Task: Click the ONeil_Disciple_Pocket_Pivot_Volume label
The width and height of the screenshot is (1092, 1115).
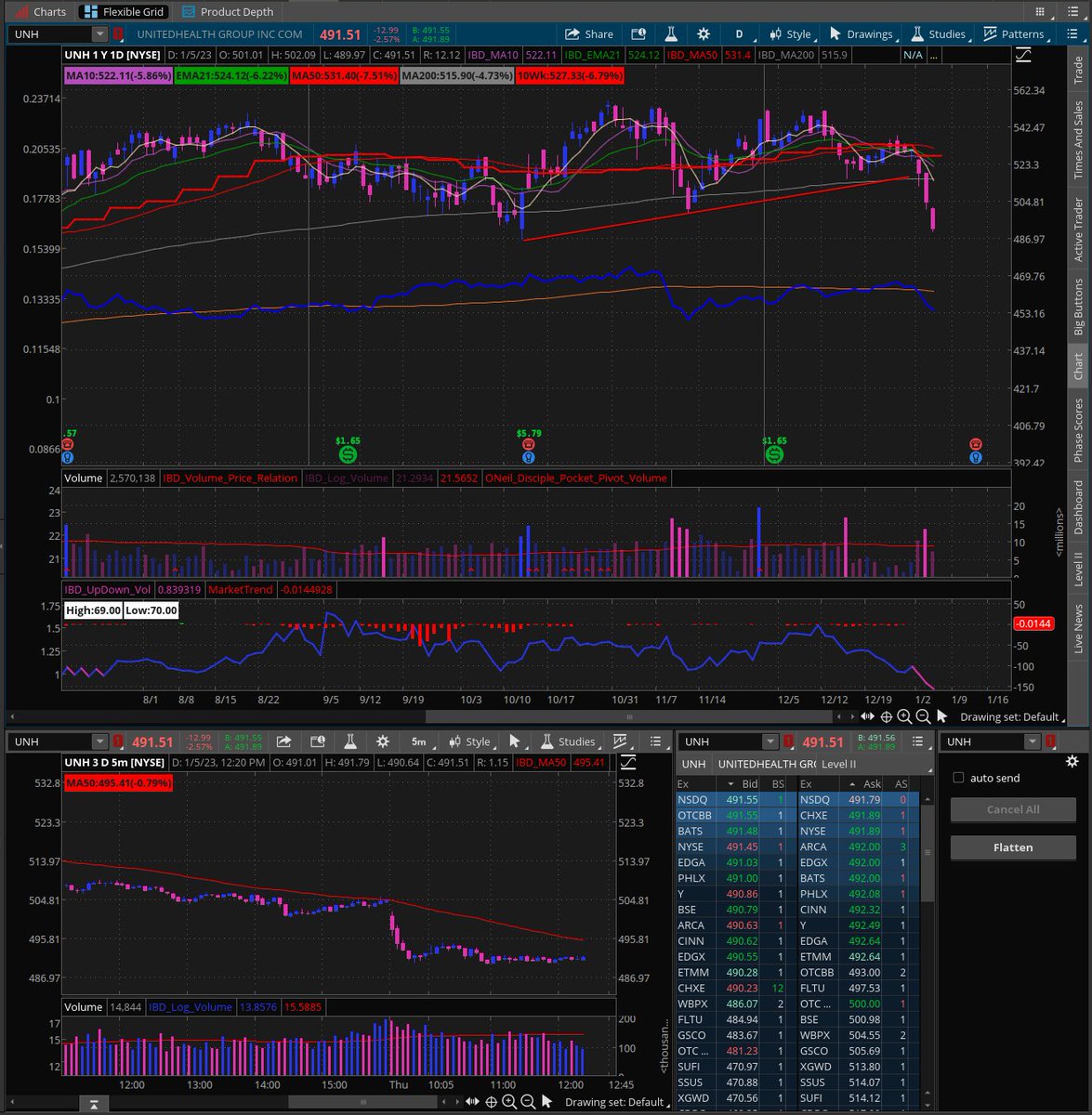Action: coord(576,478)
